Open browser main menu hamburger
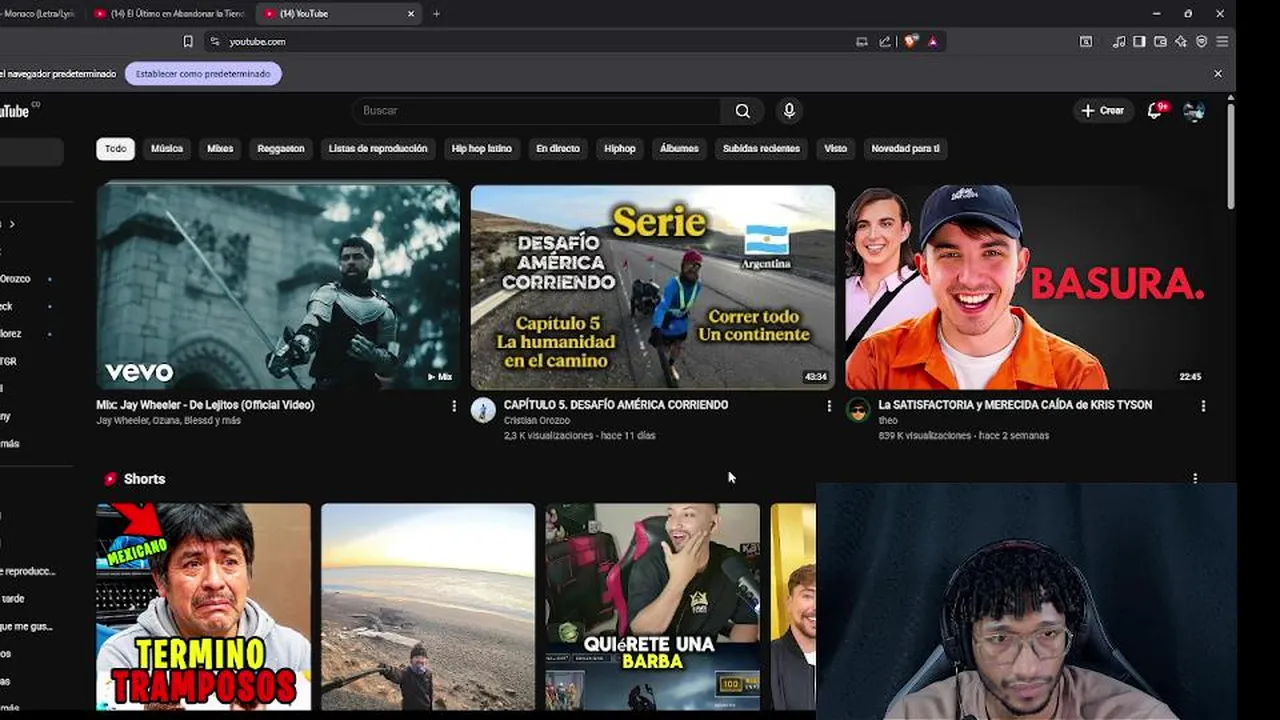 click(1222, 41)
